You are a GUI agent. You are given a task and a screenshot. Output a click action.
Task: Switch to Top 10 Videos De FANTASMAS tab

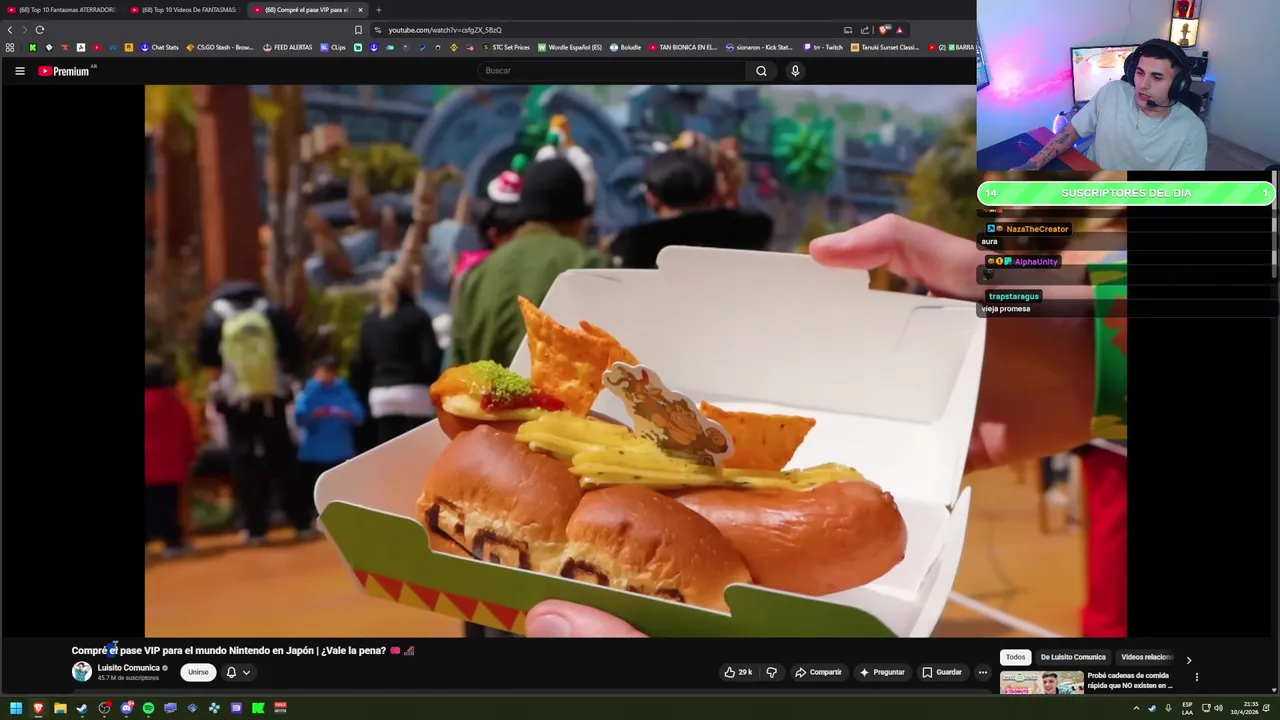pyautogui.click(x=185, y=10)
